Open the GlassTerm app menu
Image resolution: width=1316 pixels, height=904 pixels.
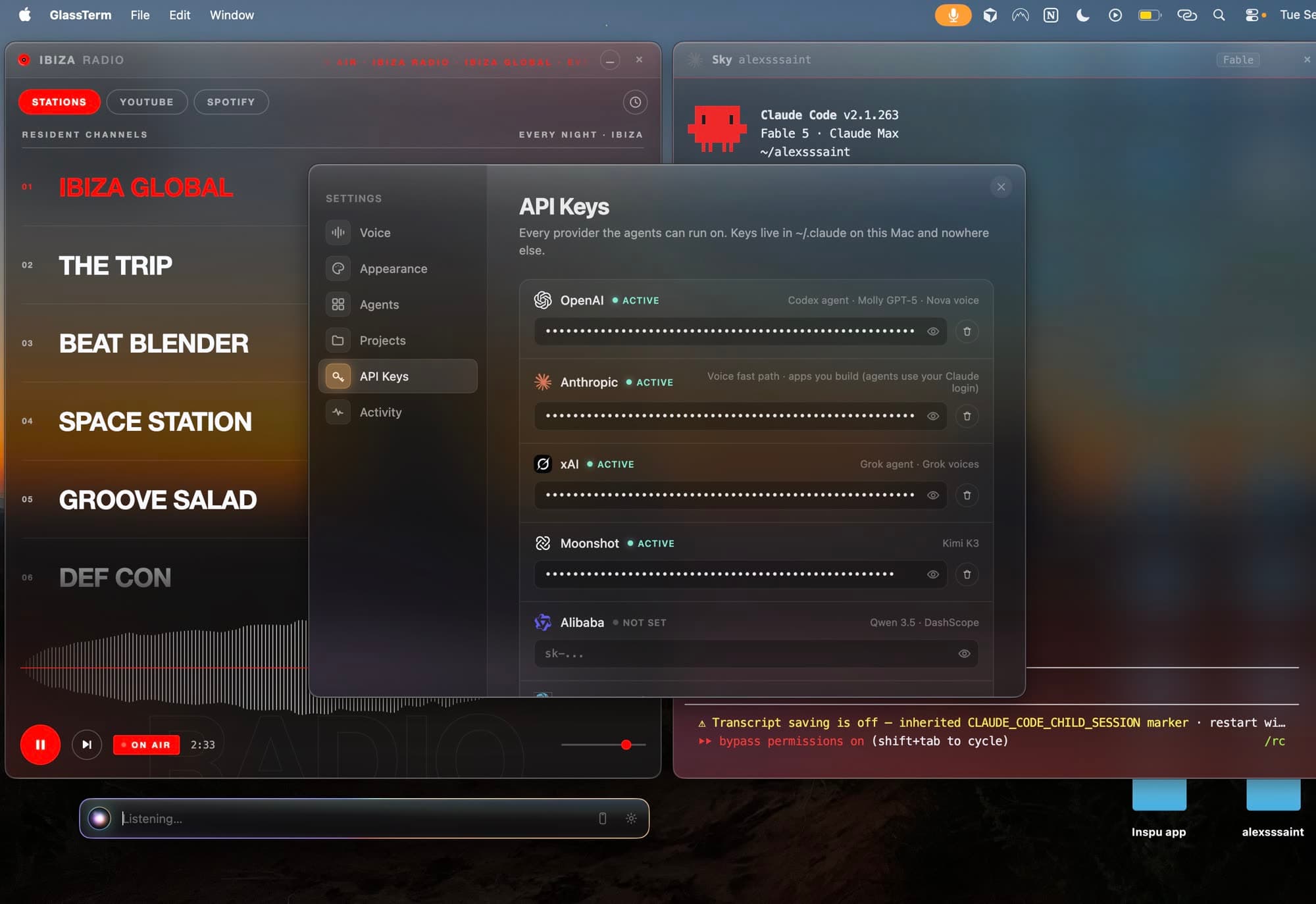pyautogui.click(x=80, y=14)
